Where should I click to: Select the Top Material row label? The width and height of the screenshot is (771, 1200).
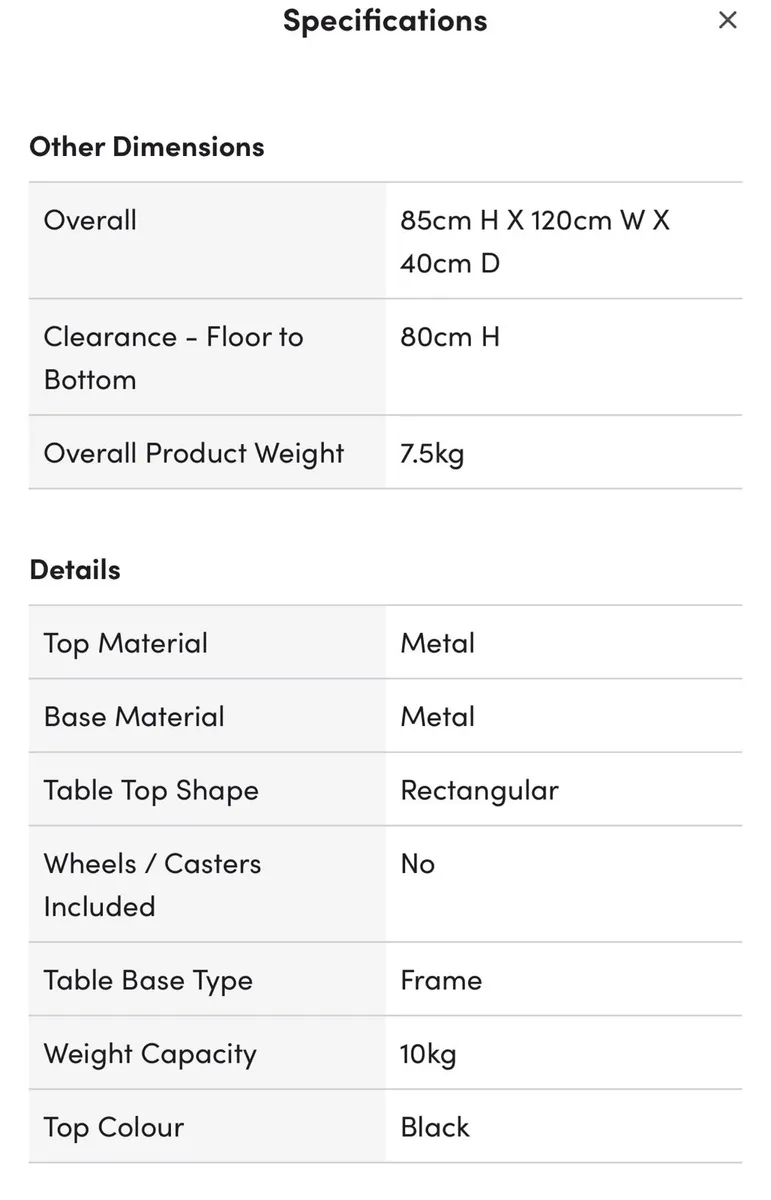pyautogui.click(x=126, y=643)
